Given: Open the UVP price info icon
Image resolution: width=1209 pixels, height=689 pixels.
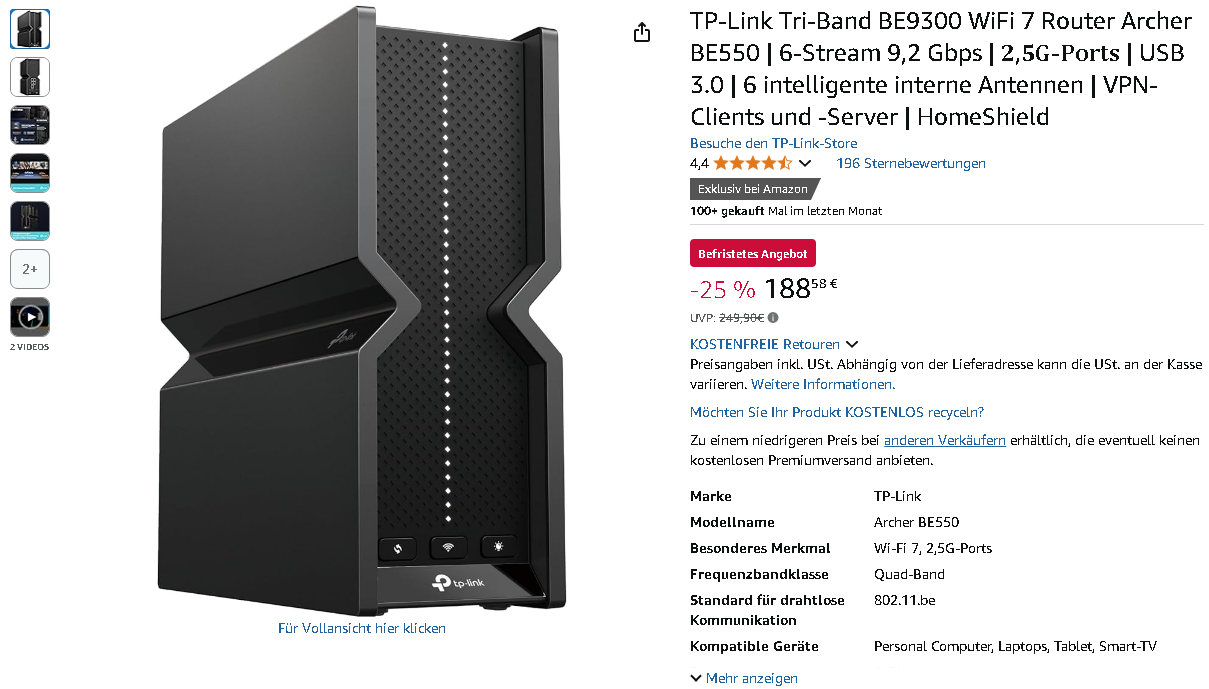Looking at the screenshot, I should click(x=773, y=318).
